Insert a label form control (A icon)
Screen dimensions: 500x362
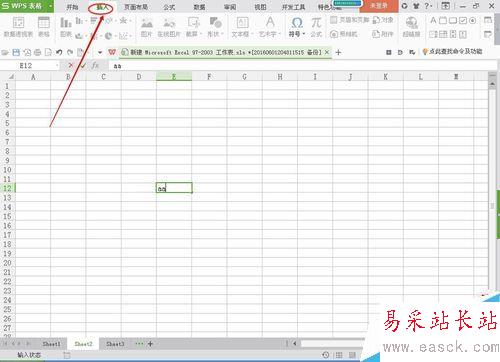[433, 20]
